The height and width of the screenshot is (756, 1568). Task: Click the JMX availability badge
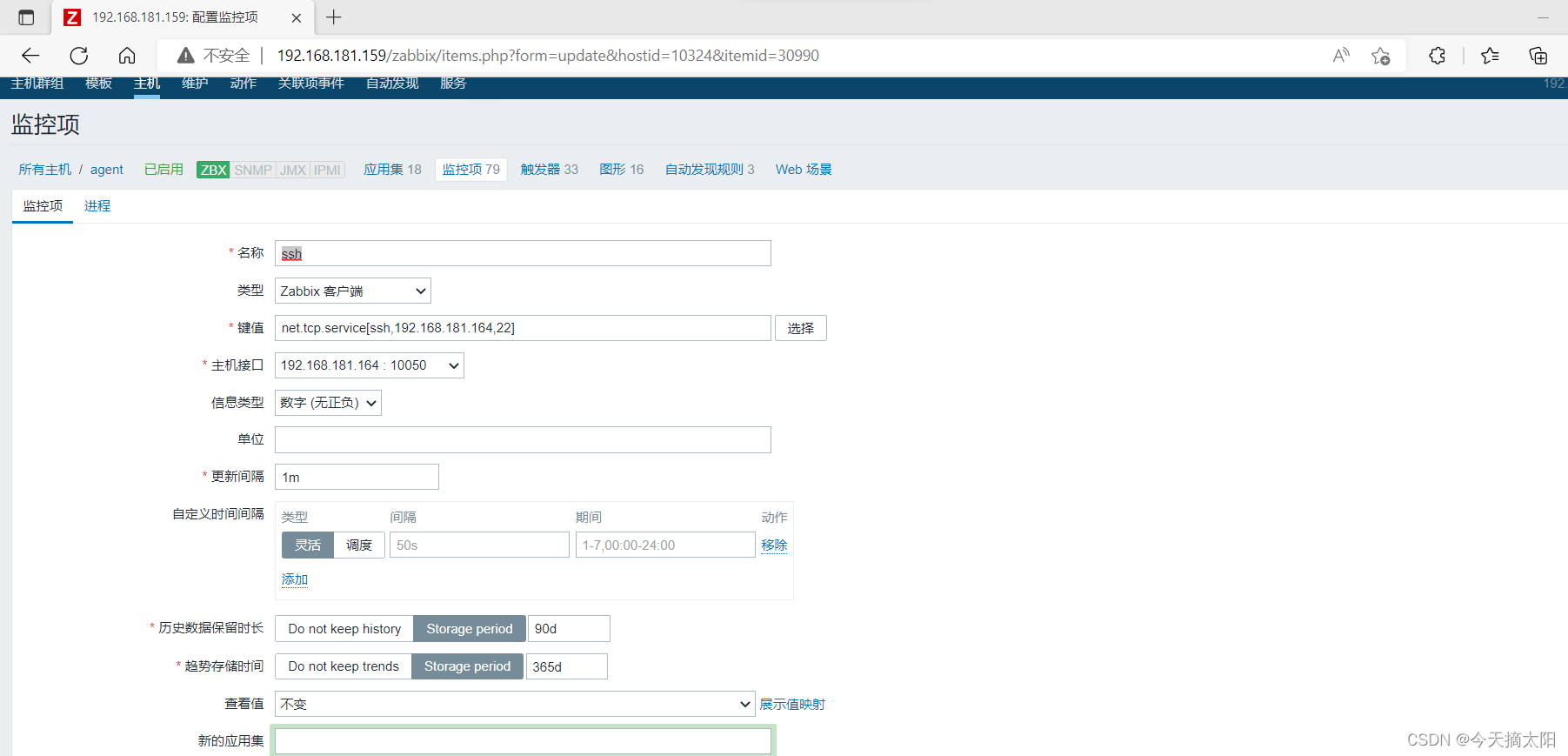293,170
